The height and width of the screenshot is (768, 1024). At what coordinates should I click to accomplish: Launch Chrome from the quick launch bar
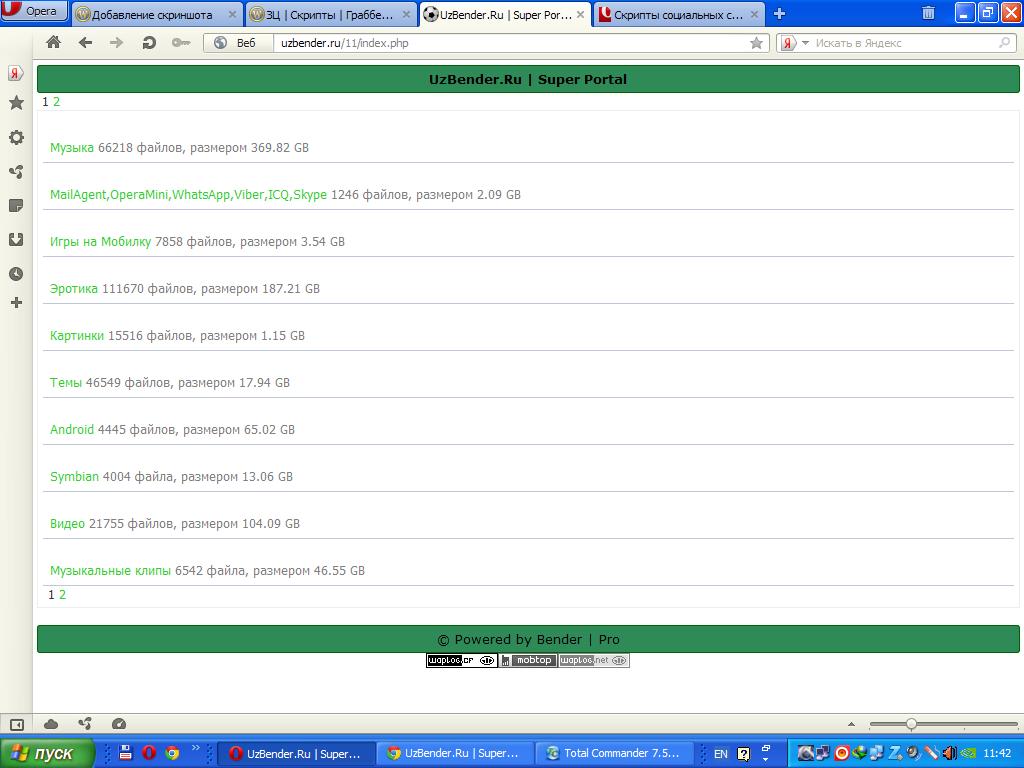point(172,753)
